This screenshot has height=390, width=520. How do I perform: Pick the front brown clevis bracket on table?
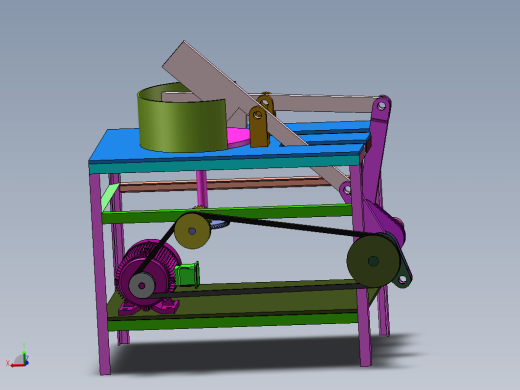(x=258, y=127)
